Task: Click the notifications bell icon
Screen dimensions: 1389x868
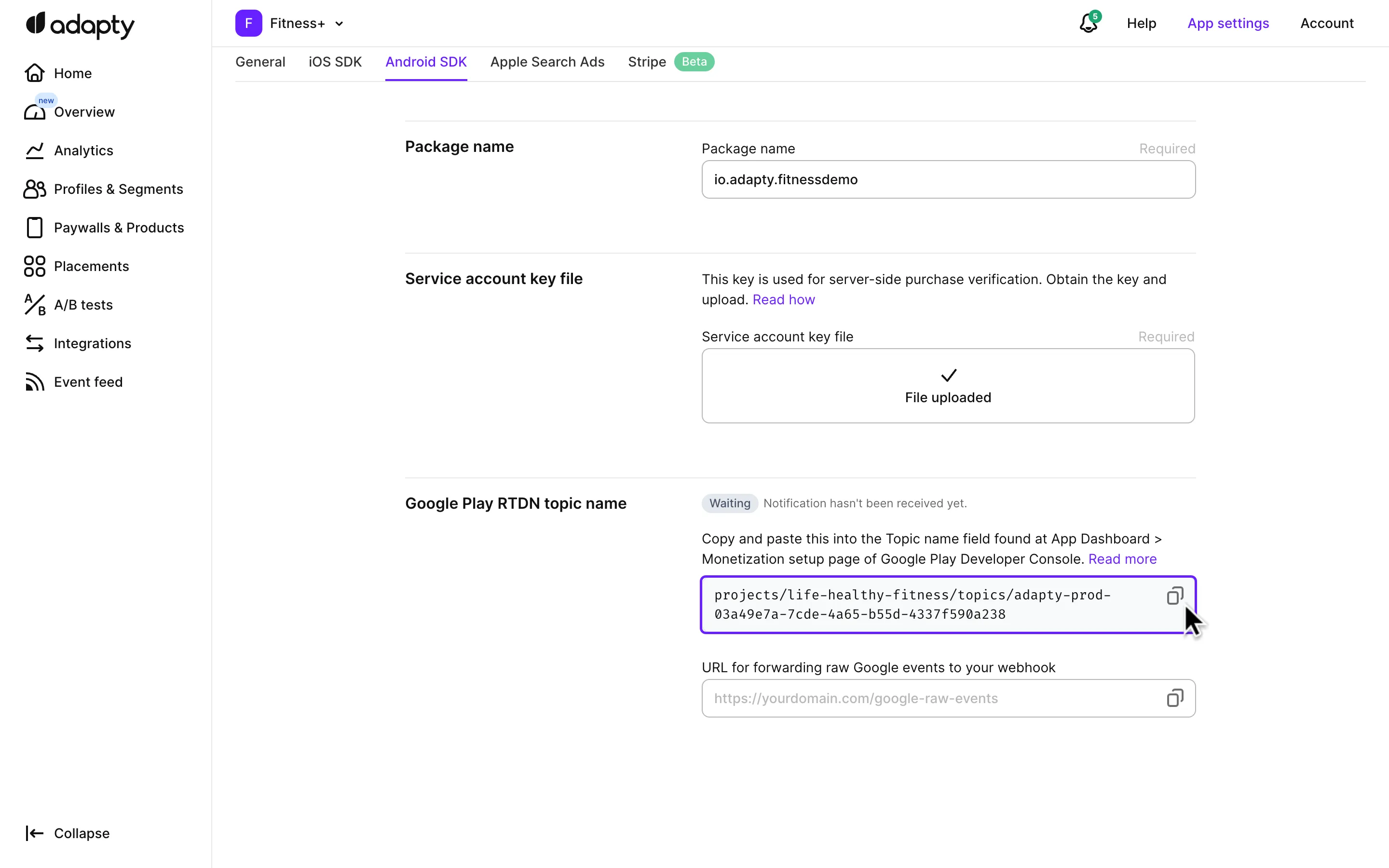Action: (x=1088, y=24)
